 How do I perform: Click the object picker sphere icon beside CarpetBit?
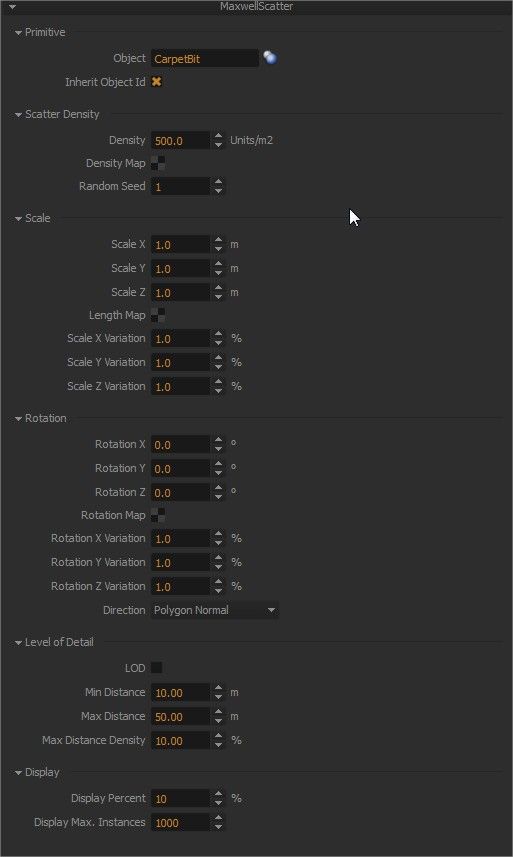[270, 57]
